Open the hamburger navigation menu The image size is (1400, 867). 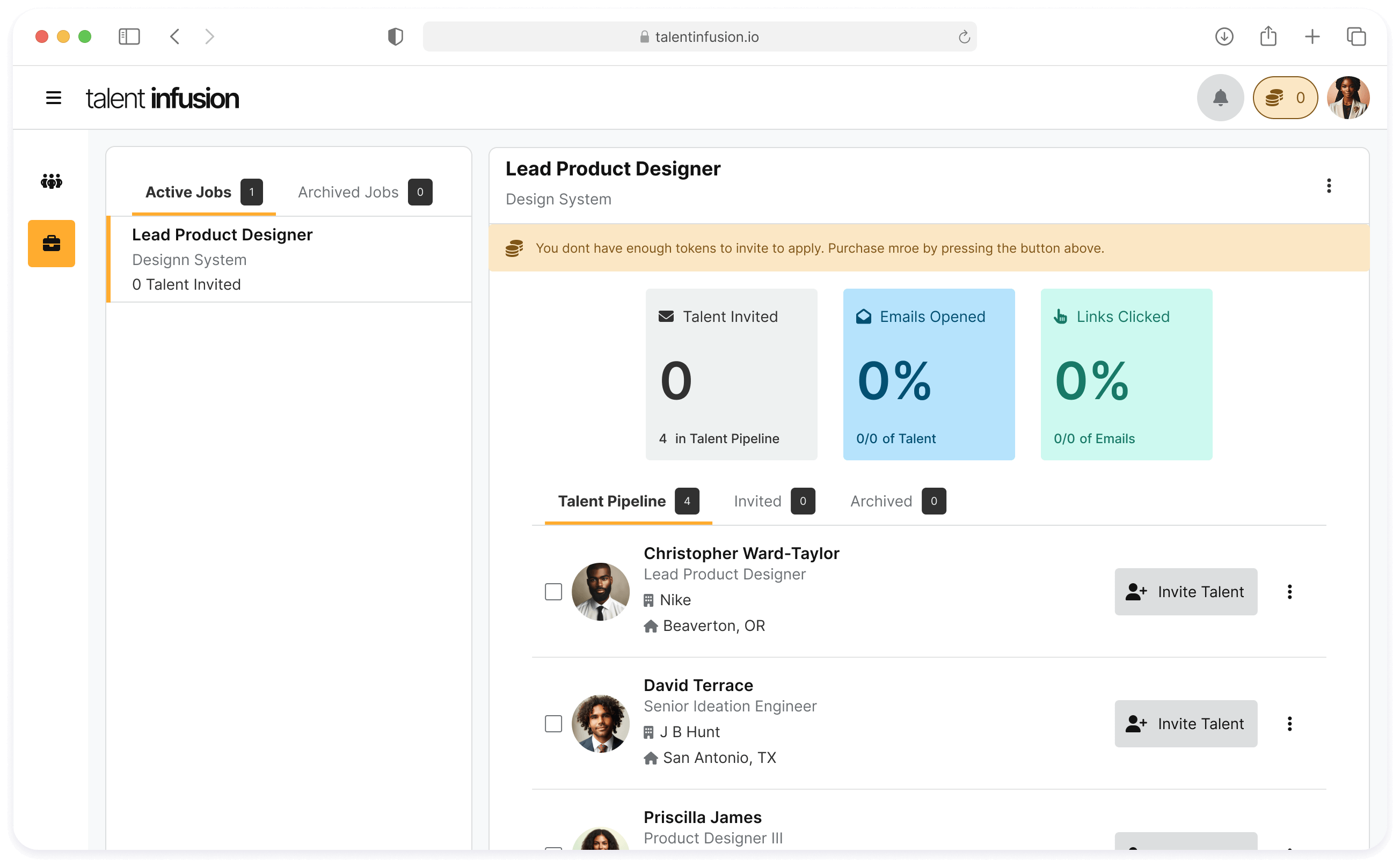(x=53, y=98)
